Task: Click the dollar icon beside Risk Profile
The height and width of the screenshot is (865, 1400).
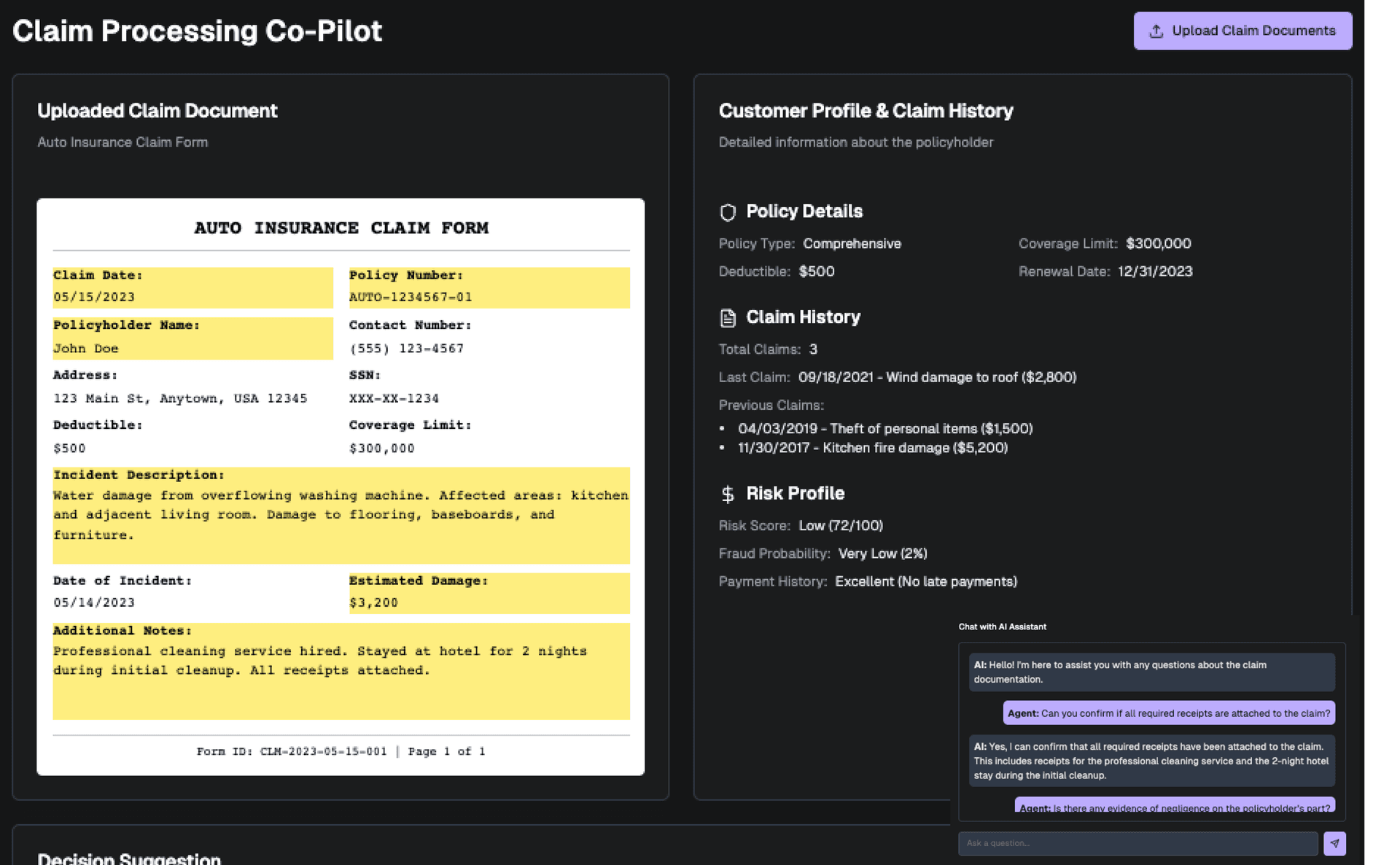Action: (x=727, y=494)
